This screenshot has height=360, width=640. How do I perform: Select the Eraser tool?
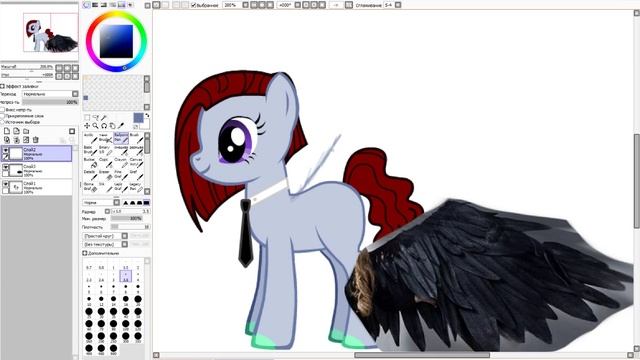click(105, 175)
